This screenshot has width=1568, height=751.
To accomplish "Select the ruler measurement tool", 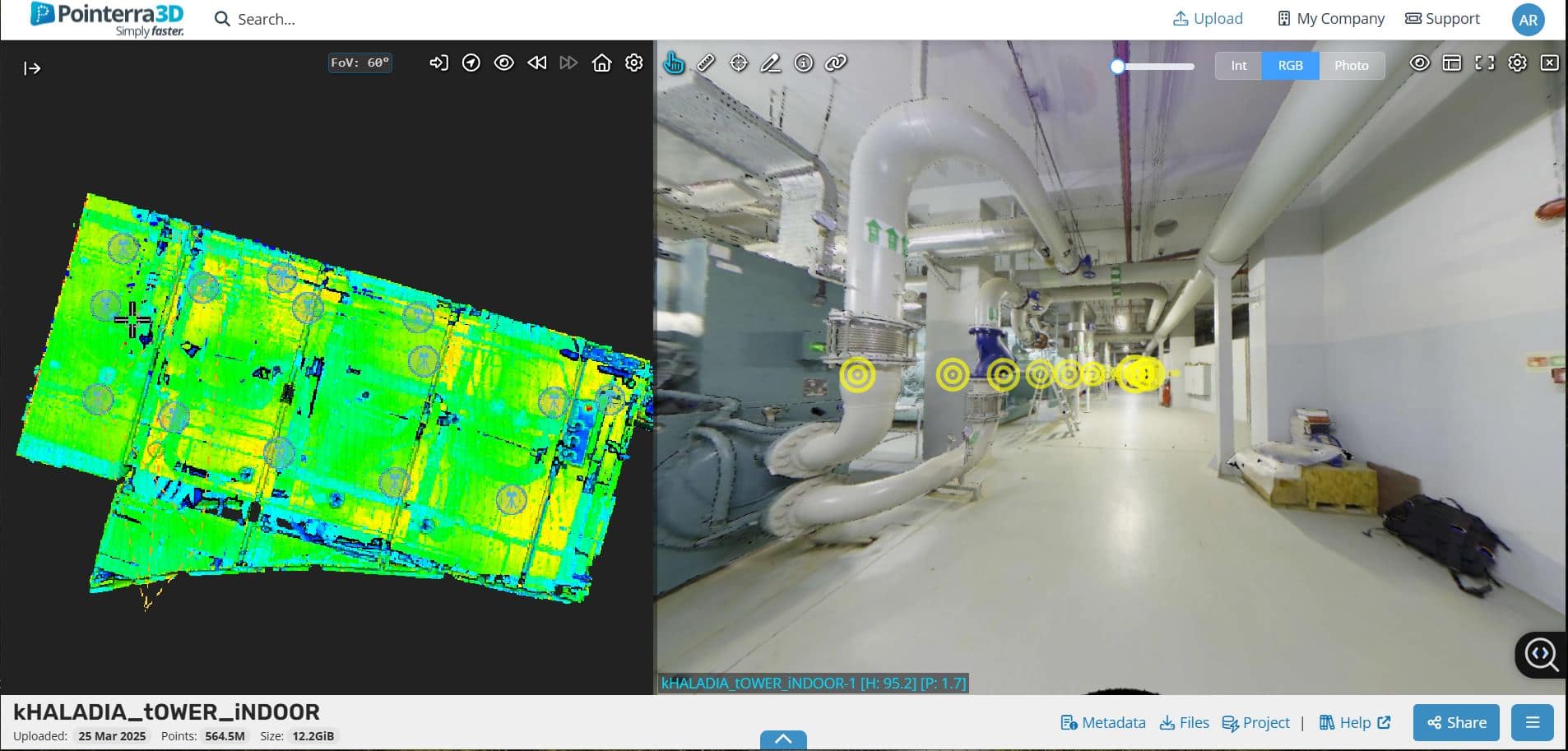I will point(706,63).
